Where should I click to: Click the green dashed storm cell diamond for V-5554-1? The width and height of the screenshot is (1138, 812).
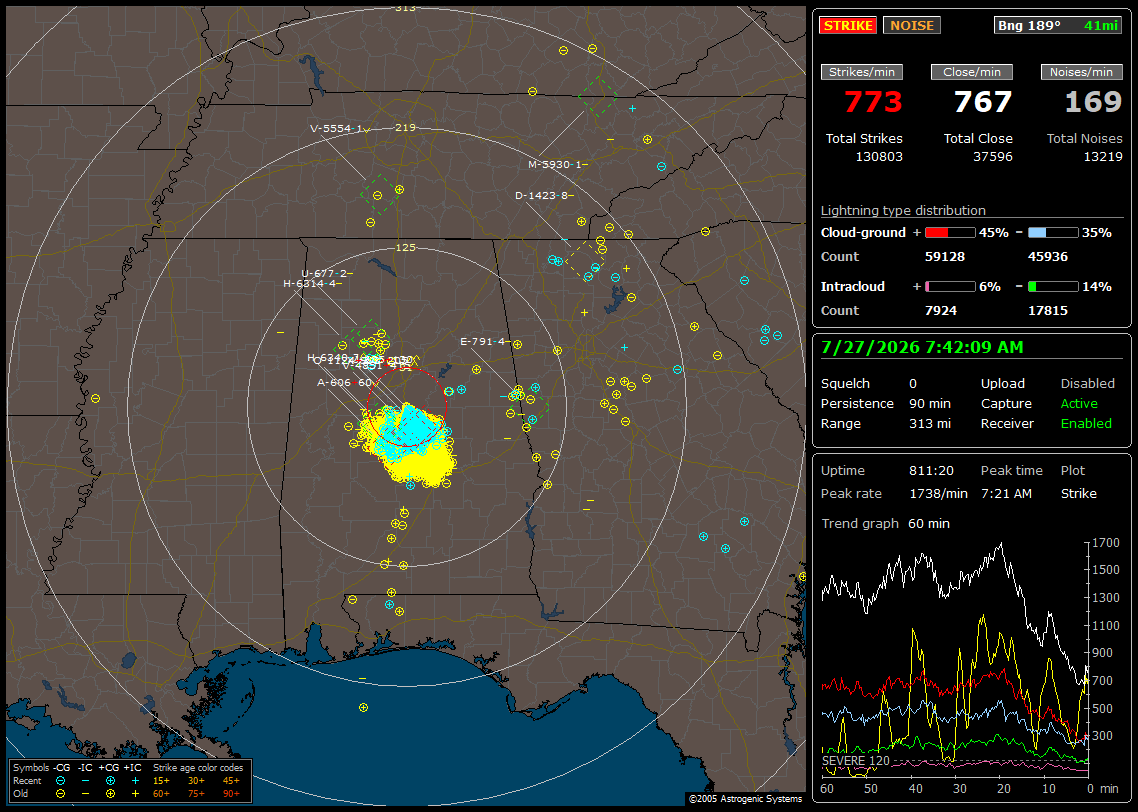pyautogui.click(x=380, y=195)
